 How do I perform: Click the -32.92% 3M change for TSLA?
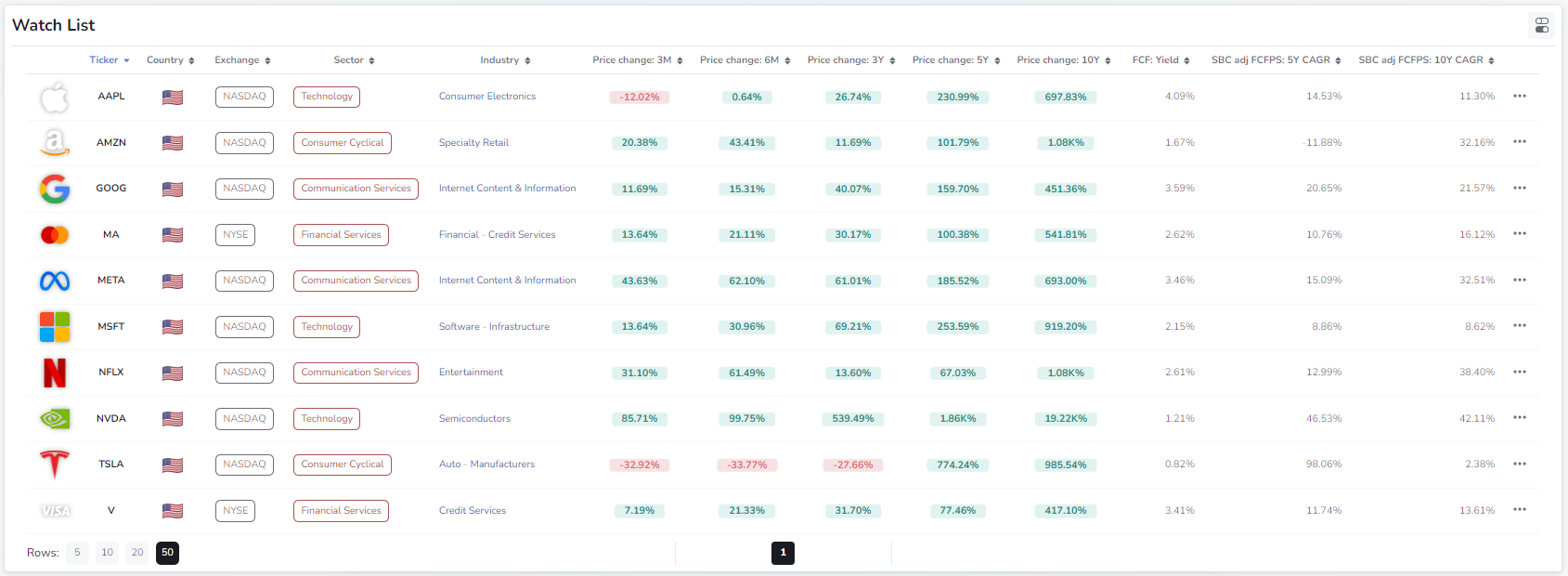point(640,465)
